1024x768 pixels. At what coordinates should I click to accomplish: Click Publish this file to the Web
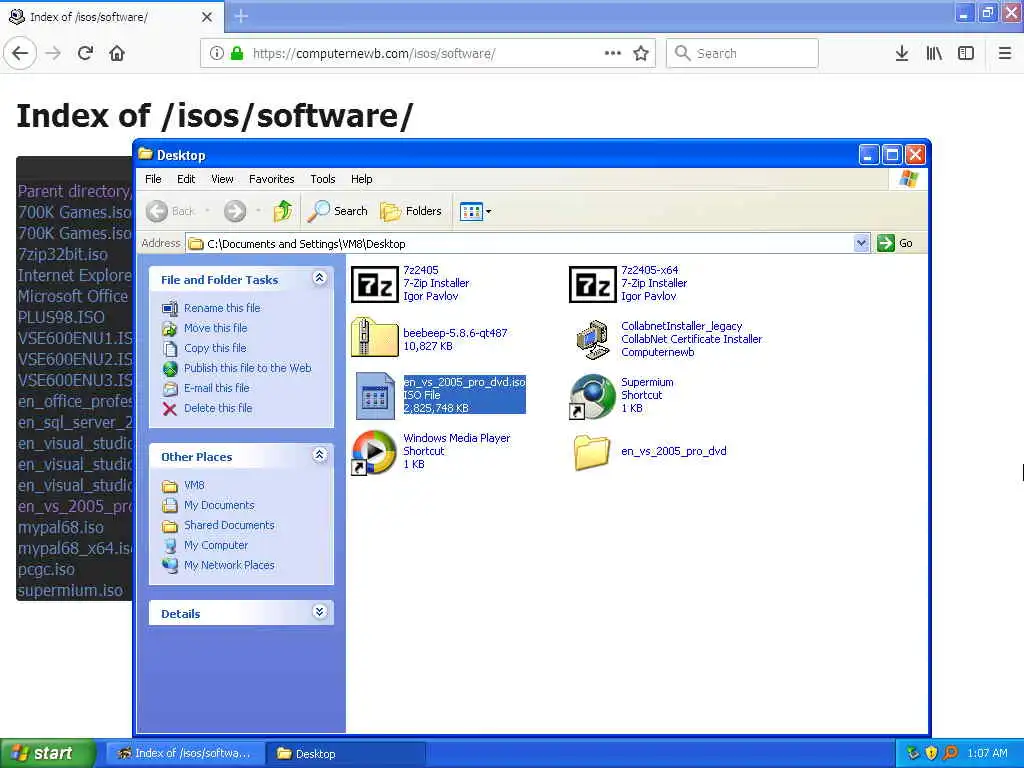click(x=248, y=368)
